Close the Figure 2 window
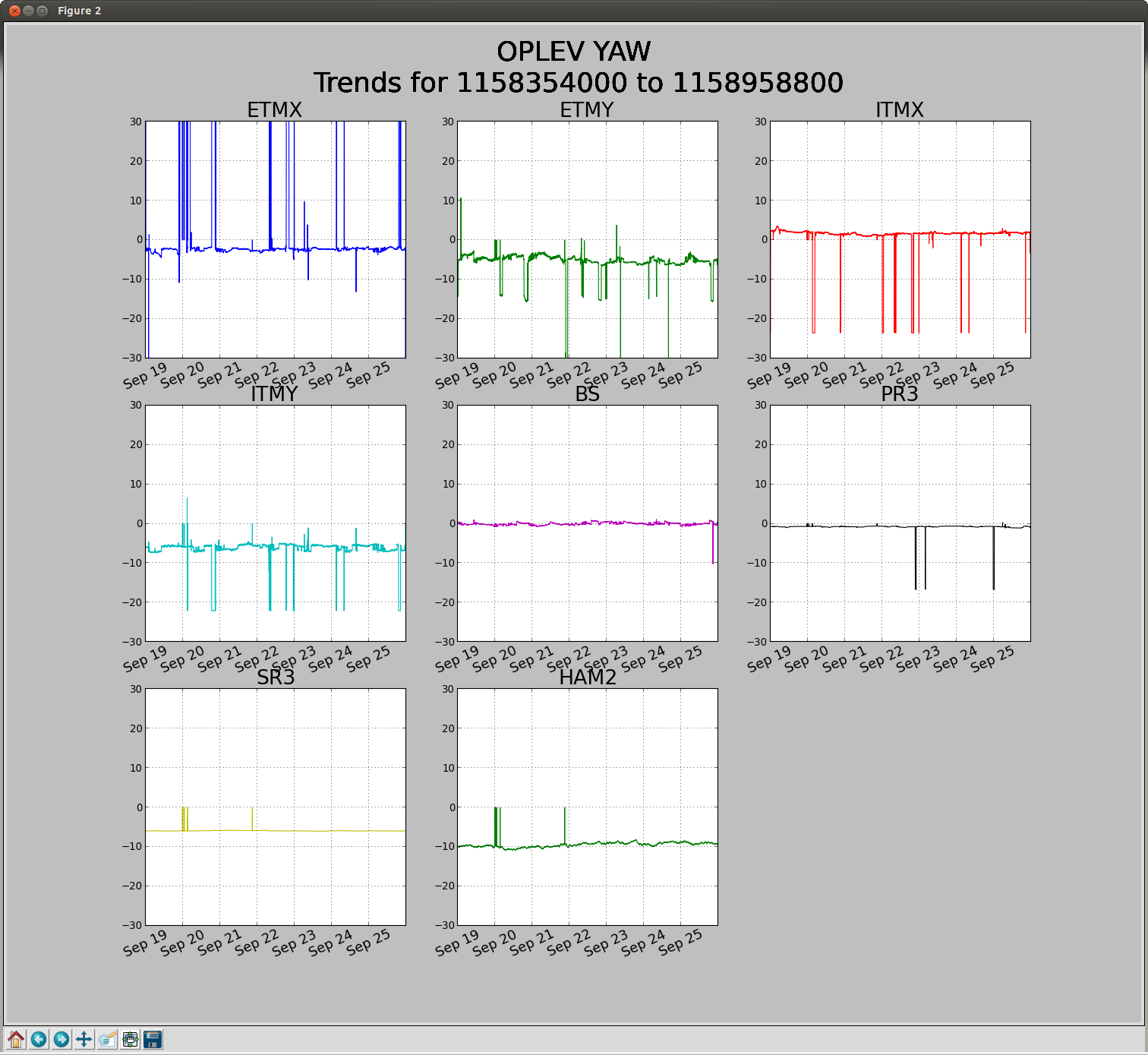The height and width of the screenshot is (1055, 1148). pyautogui.click(x=14, y=11)
